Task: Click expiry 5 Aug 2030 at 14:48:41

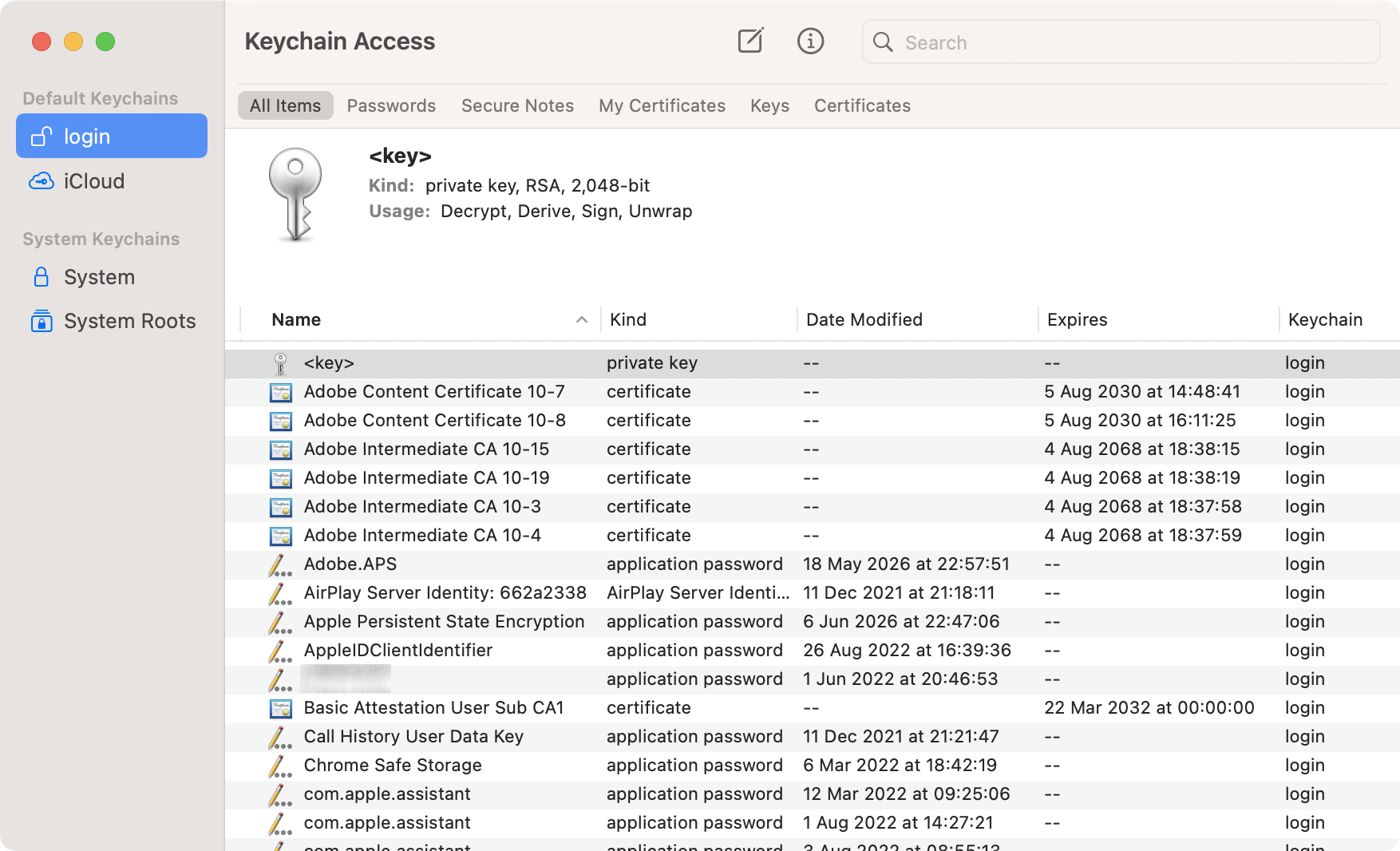Action: point(1142,392)
